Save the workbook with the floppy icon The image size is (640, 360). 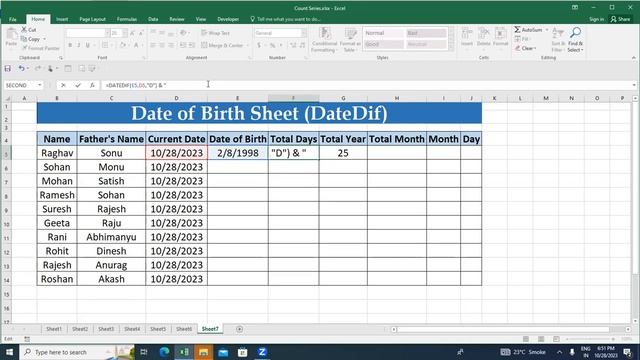(8, 69)
